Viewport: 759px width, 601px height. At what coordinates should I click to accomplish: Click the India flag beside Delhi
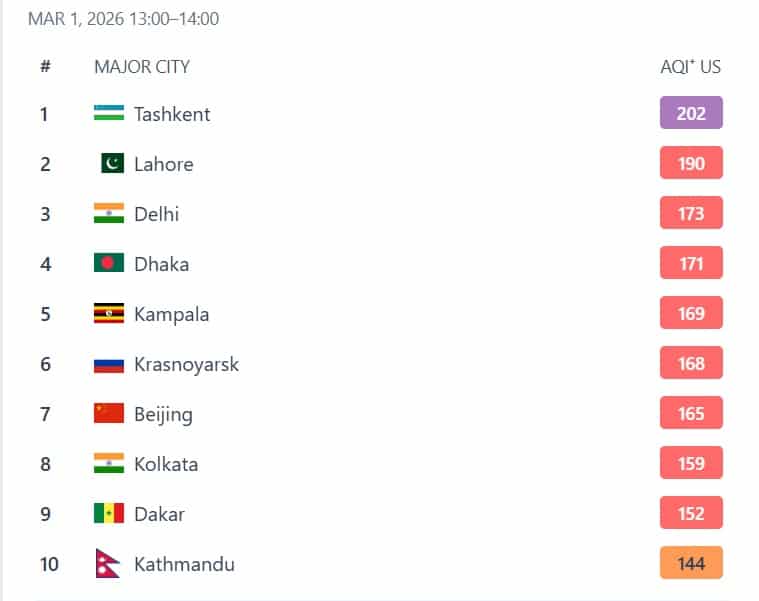pyautogui.click(x=109, y=213)
